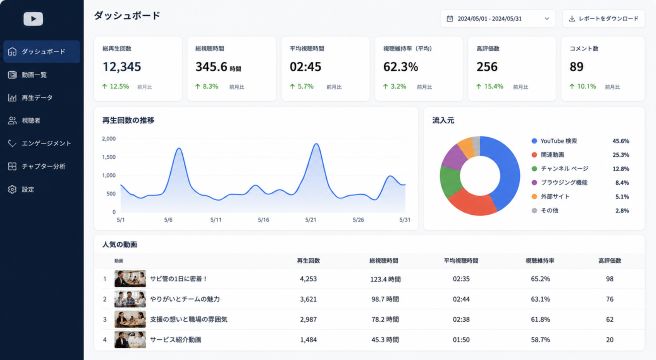Open the チャプター分析 sidebar menu item

pyautogui.click(x=41, y=166)
